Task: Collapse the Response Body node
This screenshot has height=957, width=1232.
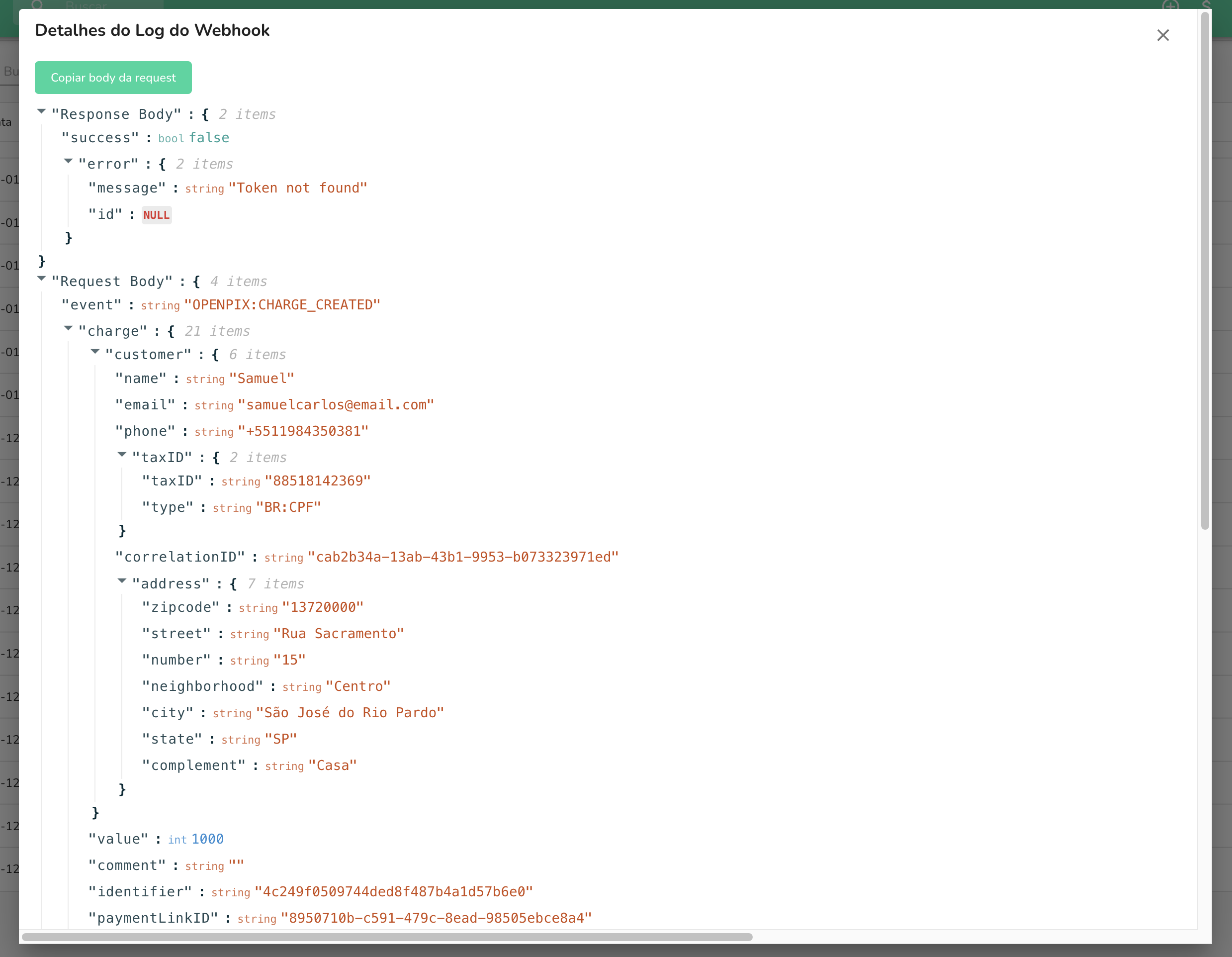Action: (41, 112)
